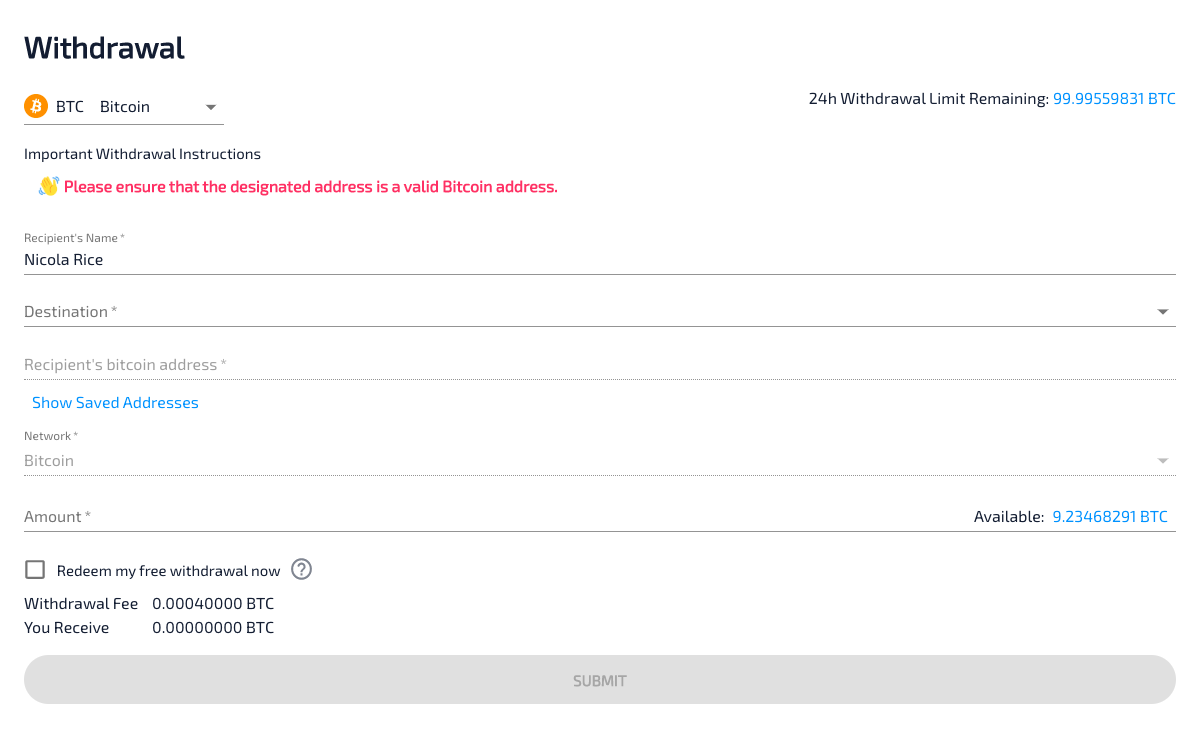
Task: Click the You Receive 0.00000000 BTC value
Action: [213, 628]
